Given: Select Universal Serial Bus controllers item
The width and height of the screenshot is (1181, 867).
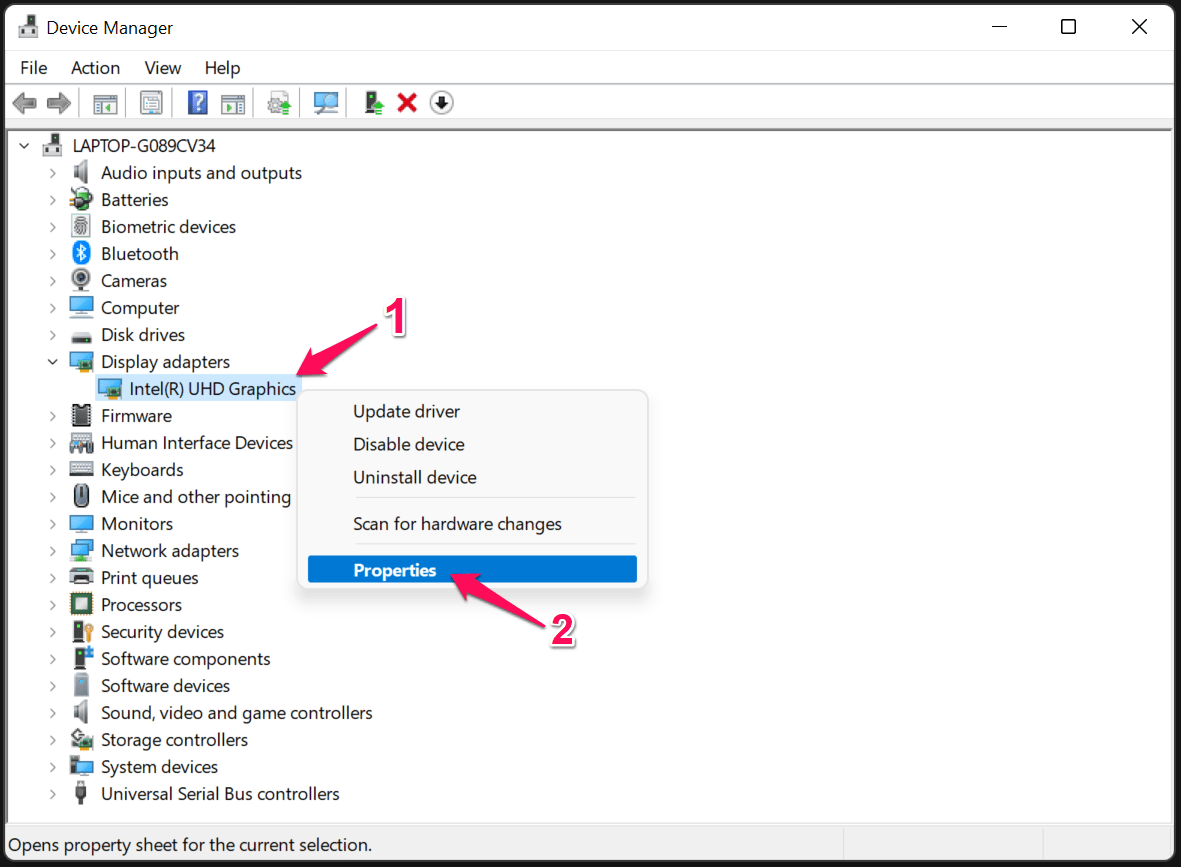Looking at the screenshot, I should point(220,794).
